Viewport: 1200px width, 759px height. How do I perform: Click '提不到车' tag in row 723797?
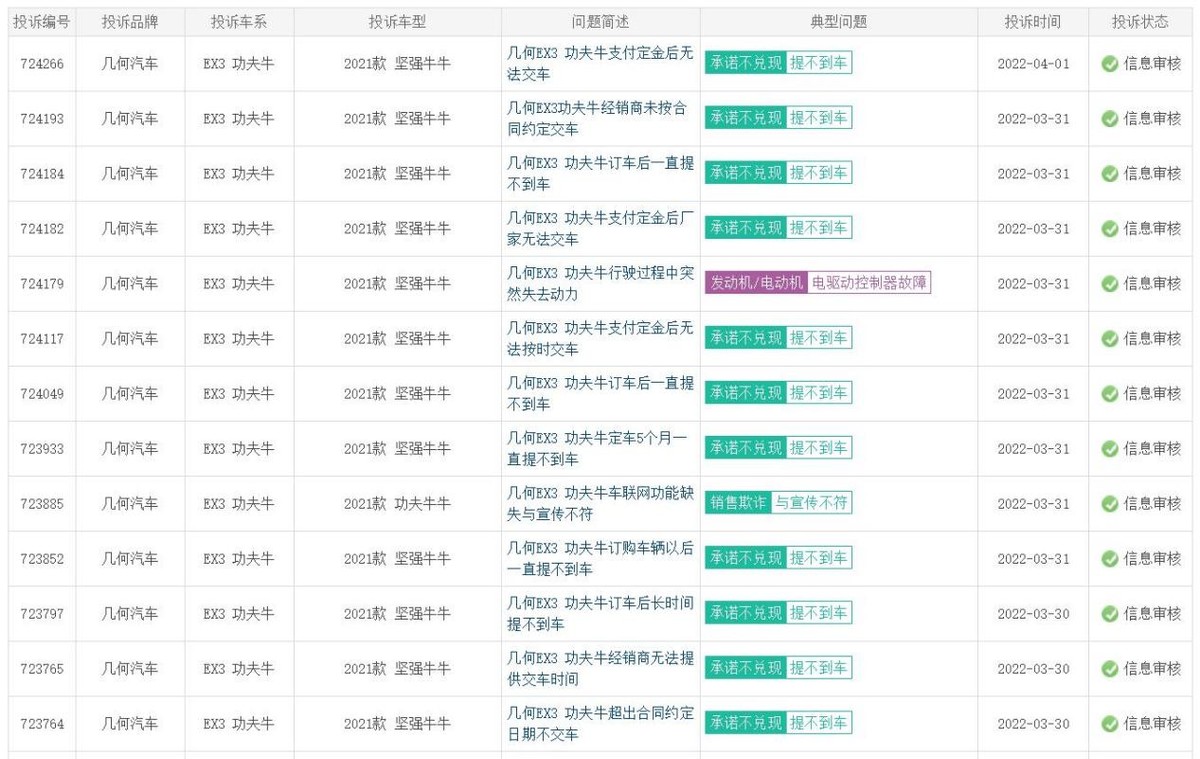pyautogui.click(x=819, y=613)
